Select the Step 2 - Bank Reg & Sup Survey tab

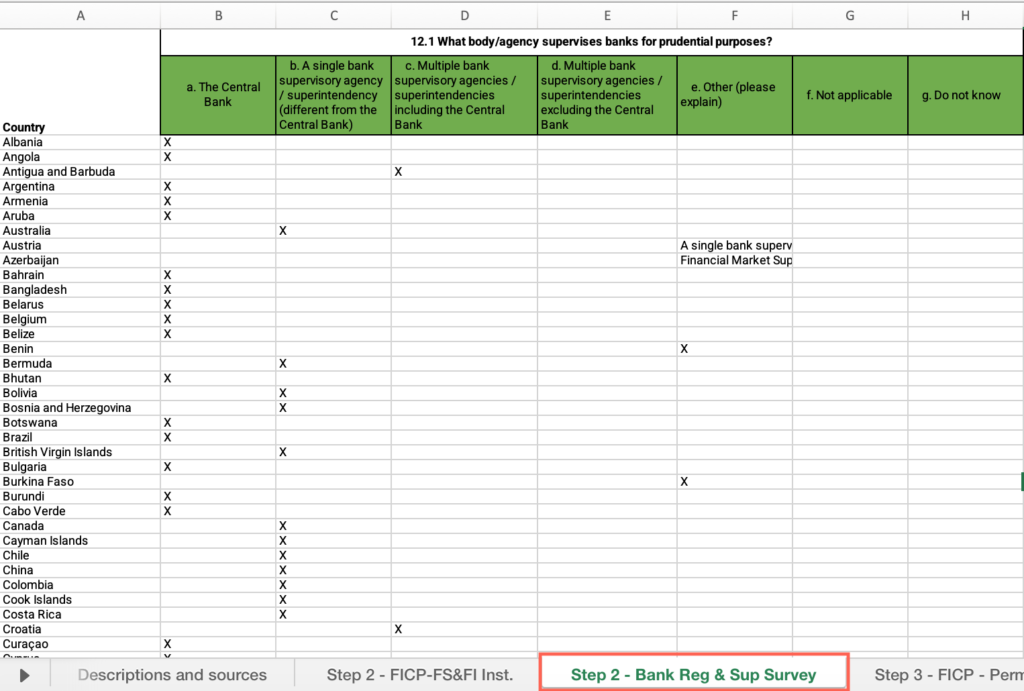[694, 673]
